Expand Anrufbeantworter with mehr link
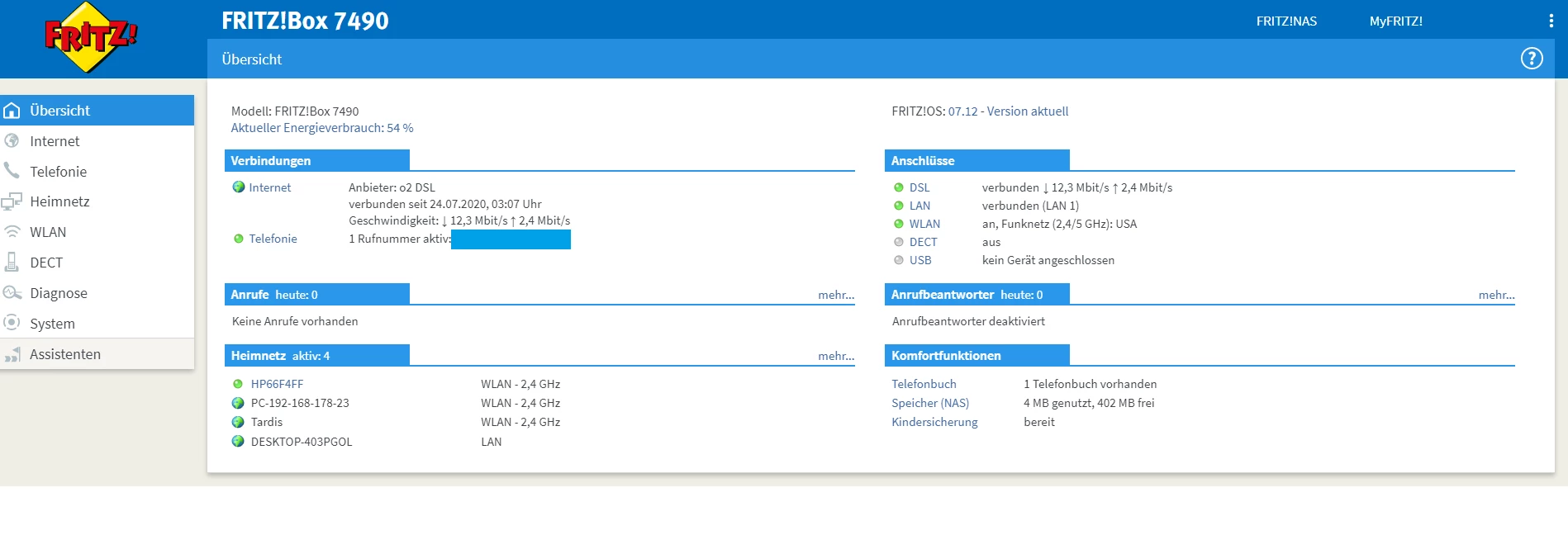 1496,295
